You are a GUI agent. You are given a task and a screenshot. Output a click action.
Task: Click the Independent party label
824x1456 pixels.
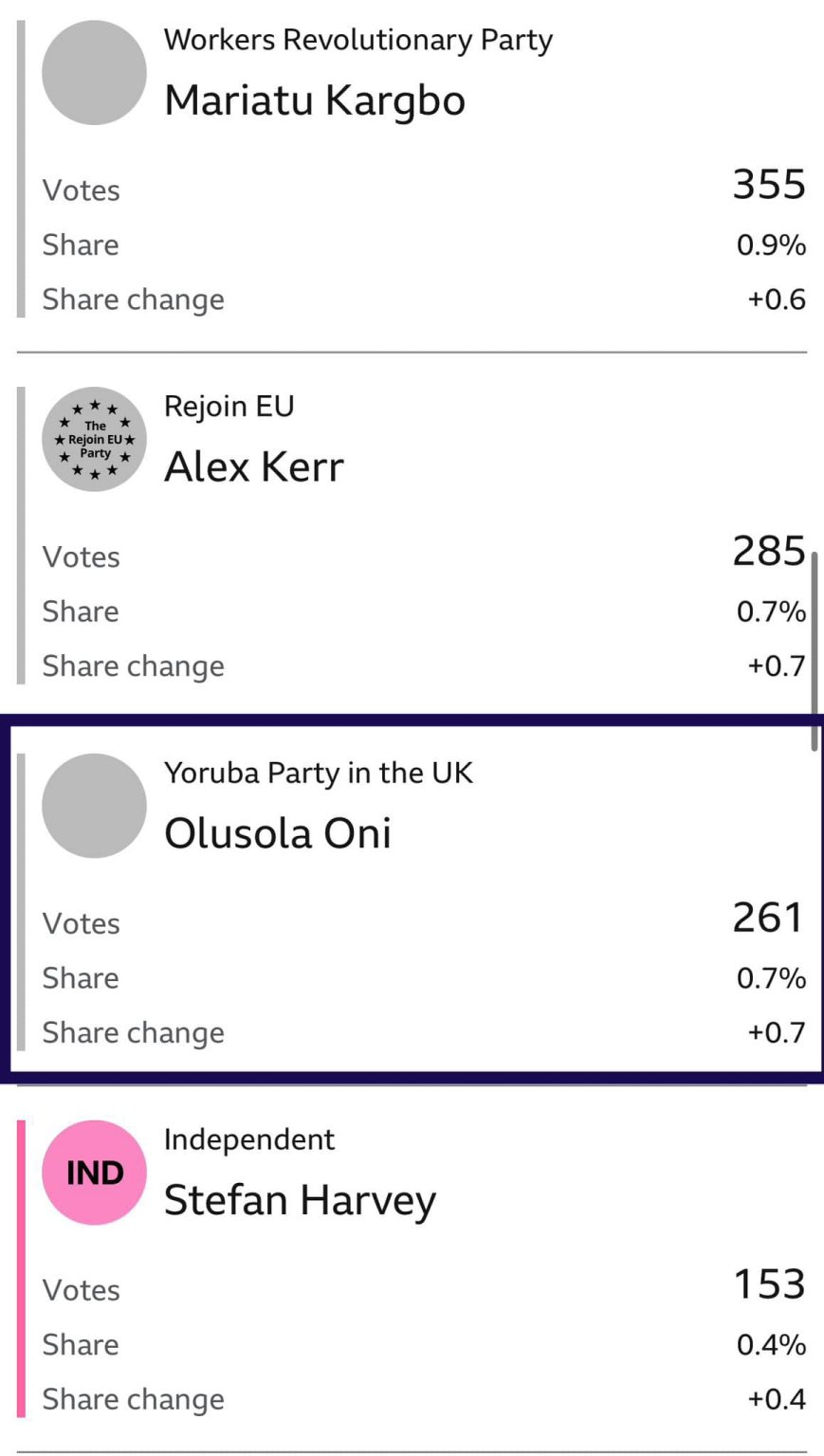click(x=248, y=1139)
